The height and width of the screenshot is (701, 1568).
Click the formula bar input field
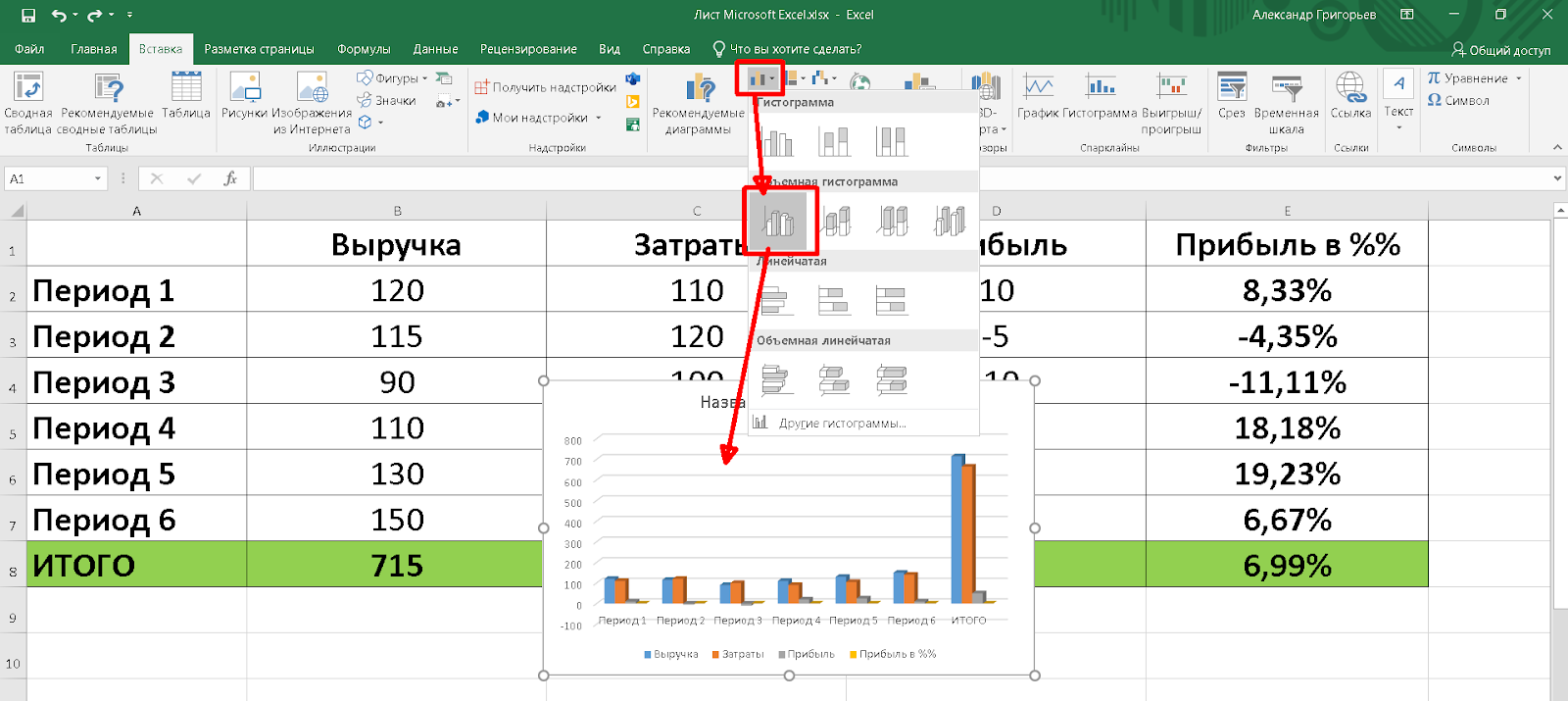[882, 178]
